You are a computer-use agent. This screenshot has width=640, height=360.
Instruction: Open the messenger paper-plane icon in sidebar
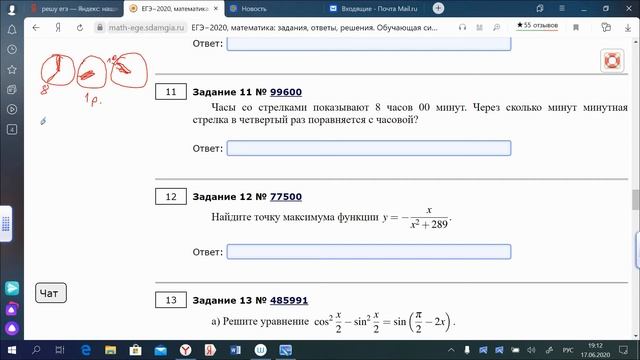coord(12,288)
